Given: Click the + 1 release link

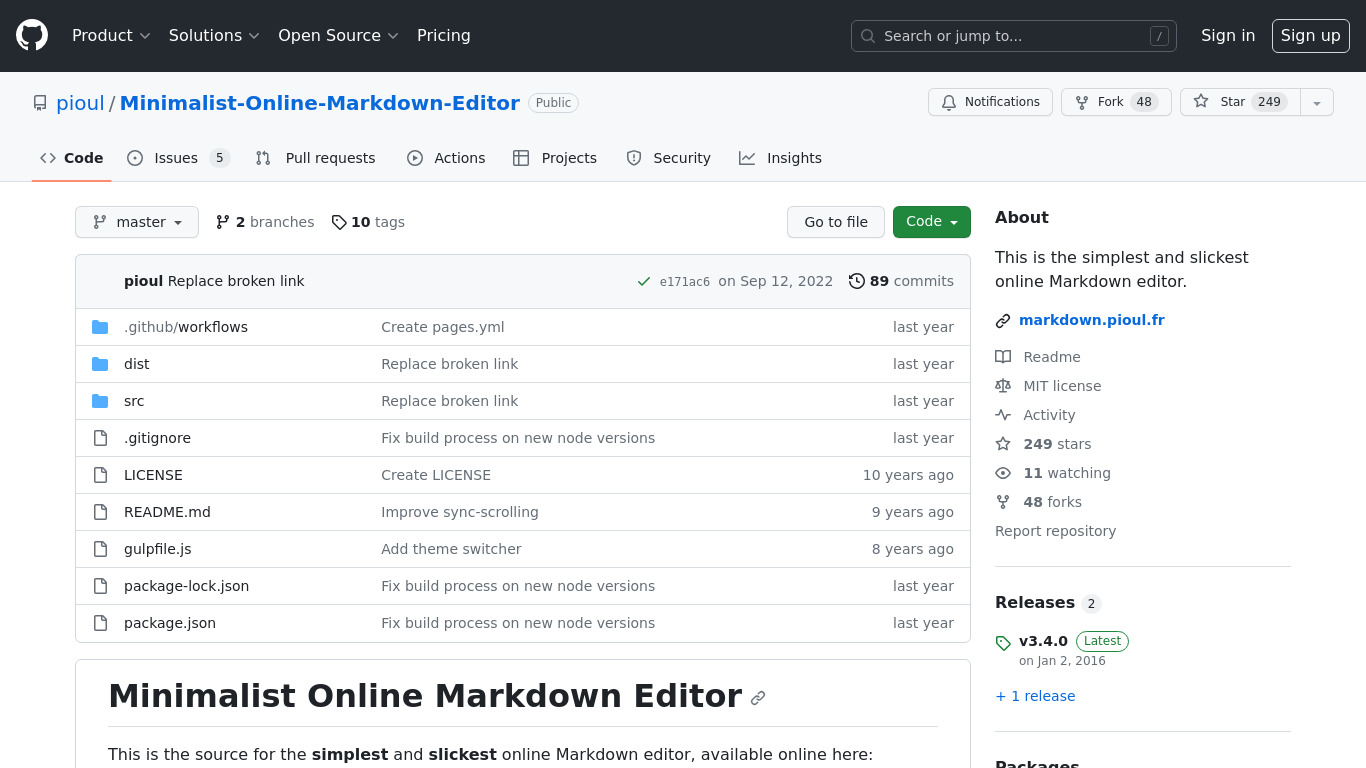Looking at the screenshot, I should point(1035,696).
